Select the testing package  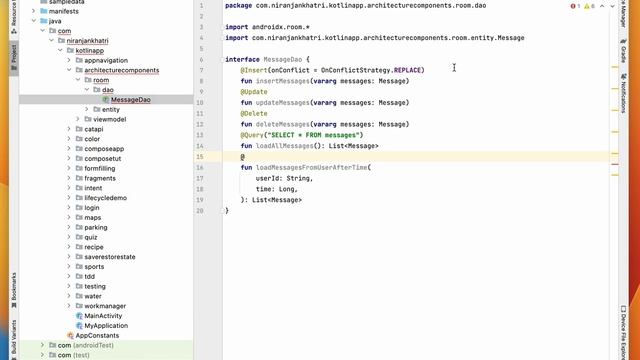[x=95, y=286]
